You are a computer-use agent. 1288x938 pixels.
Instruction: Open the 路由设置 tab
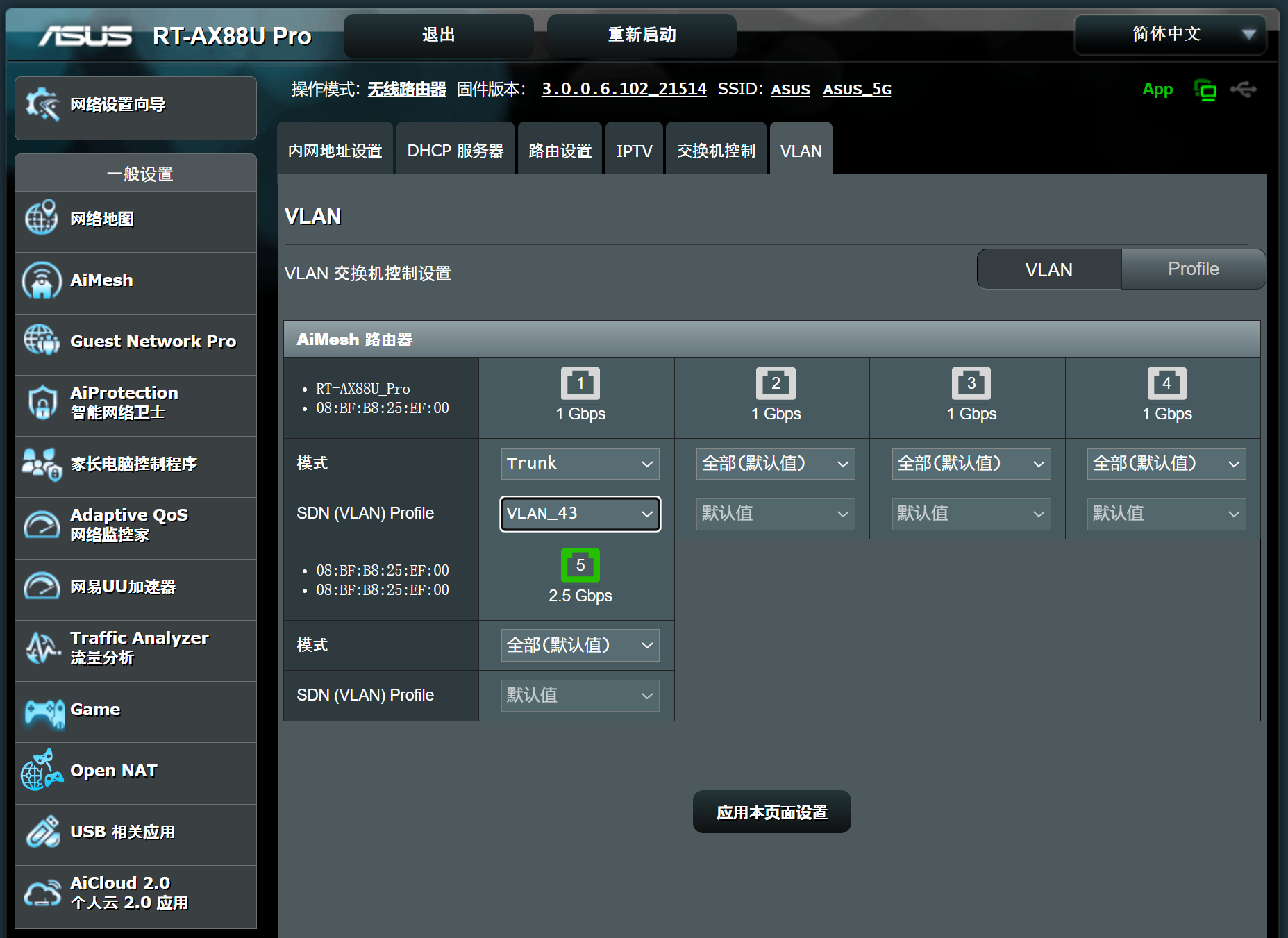pyautogui.click(x=560, y=150)
